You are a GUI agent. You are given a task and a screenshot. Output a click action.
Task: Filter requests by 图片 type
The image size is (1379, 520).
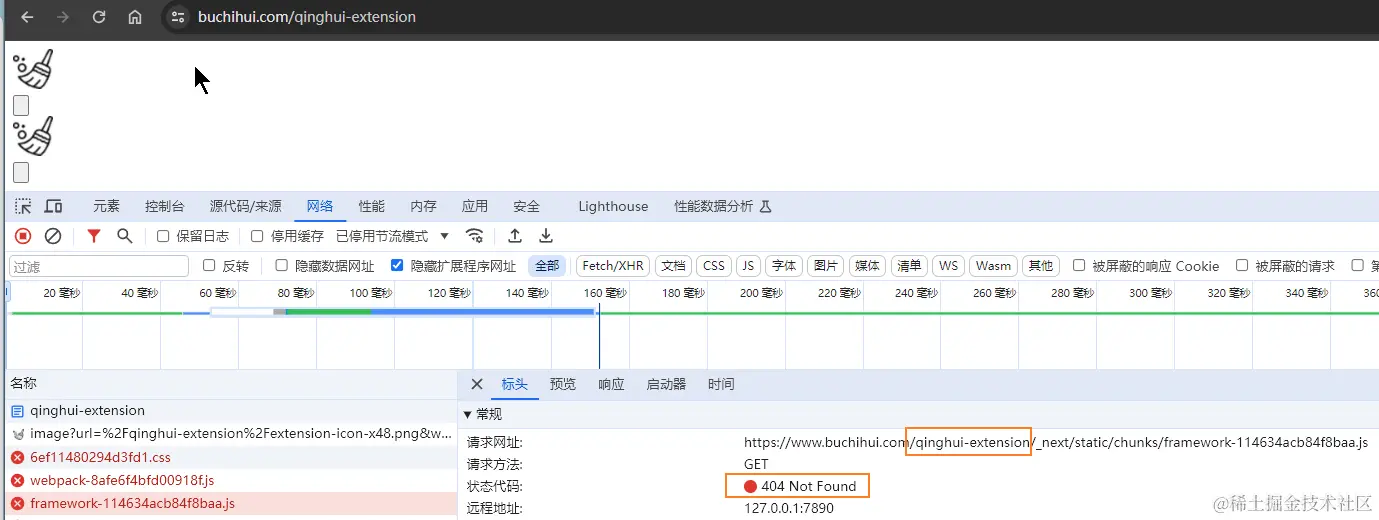click(x=826, y=266)
